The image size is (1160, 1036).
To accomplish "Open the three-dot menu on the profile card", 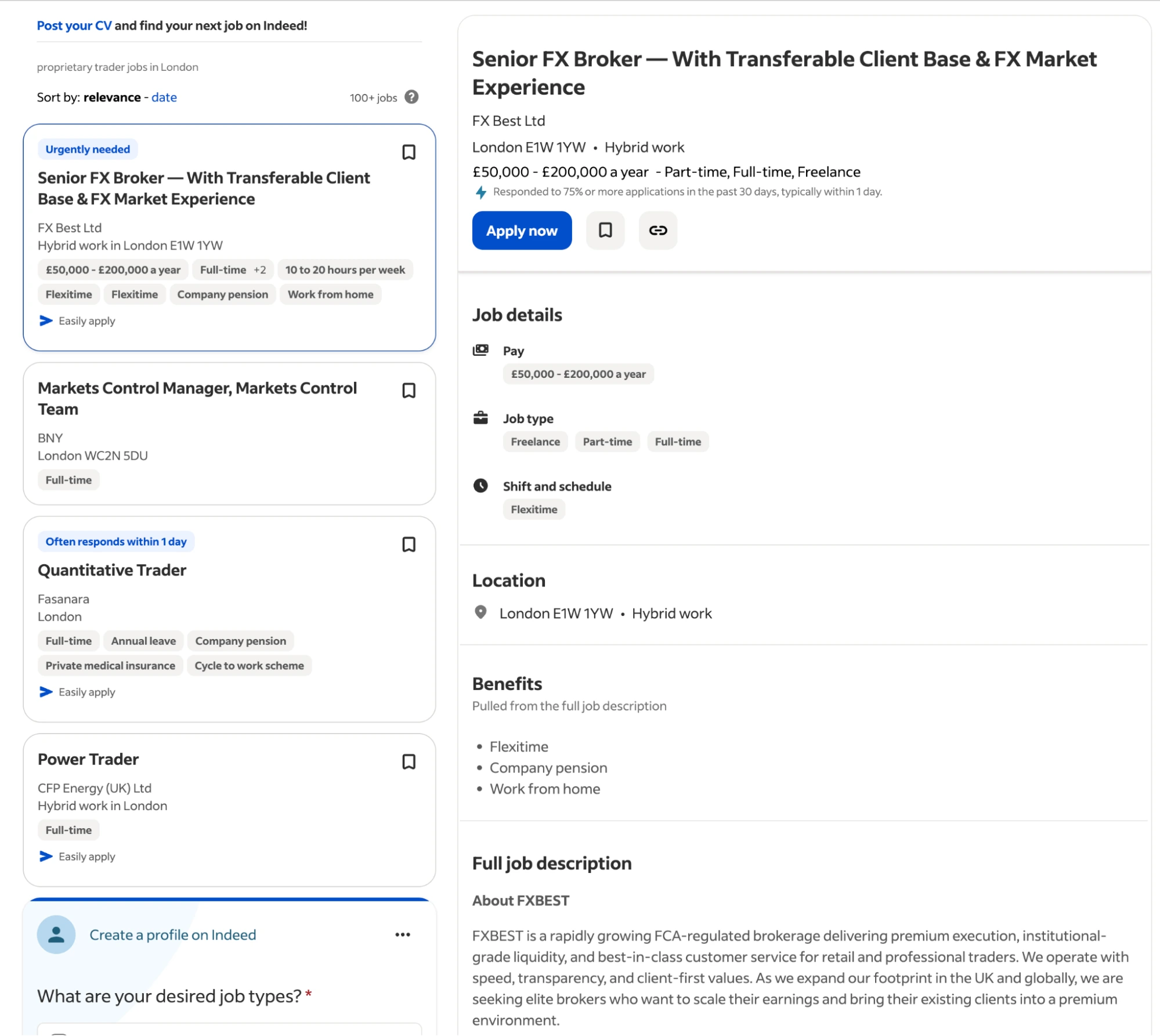I will click(x=403, y=934).
